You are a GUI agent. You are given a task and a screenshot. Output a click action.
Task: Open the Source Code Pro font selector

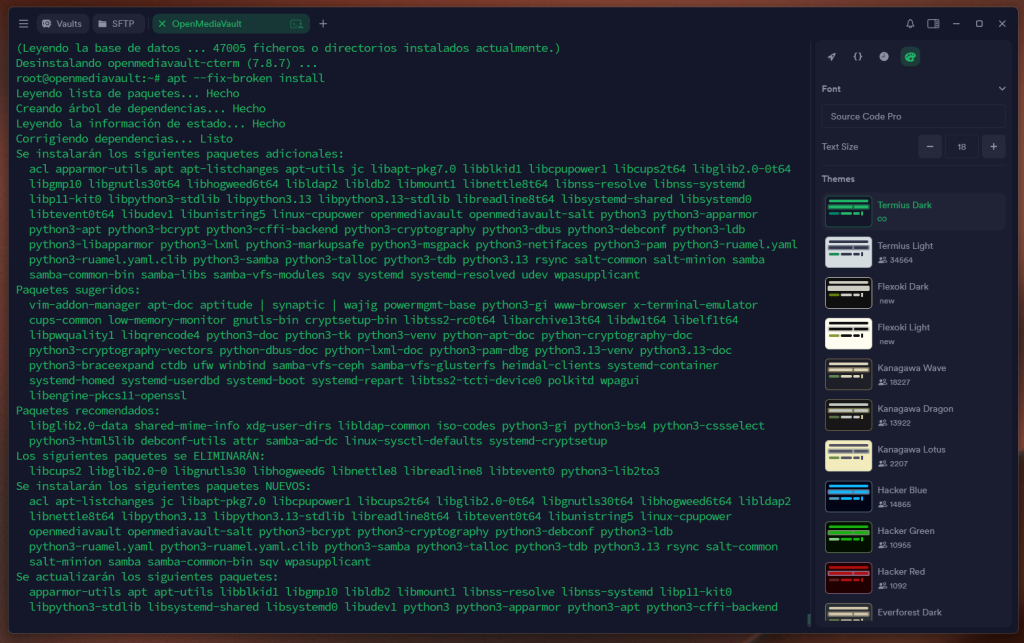coord(912,116)
